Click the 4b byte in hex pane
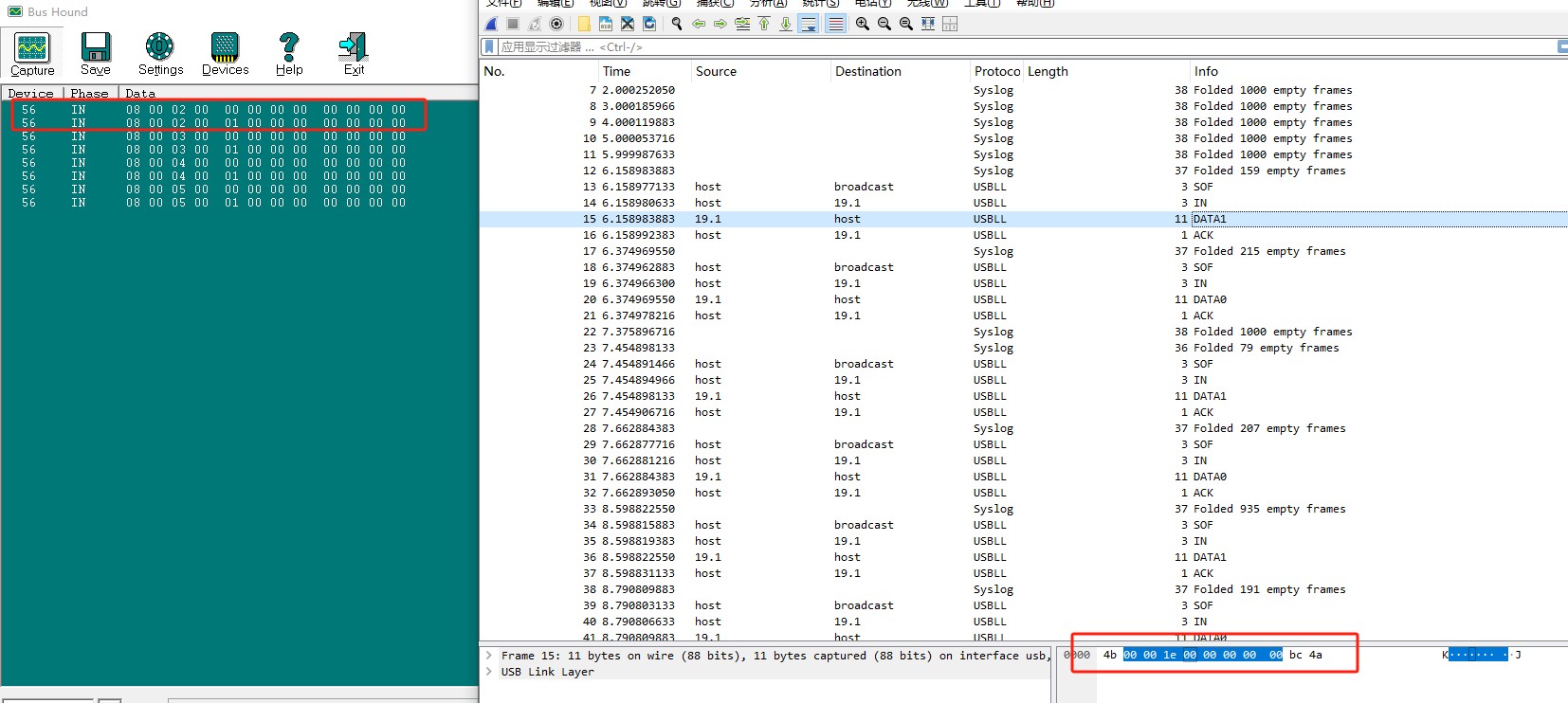 tap(1110, 655)
